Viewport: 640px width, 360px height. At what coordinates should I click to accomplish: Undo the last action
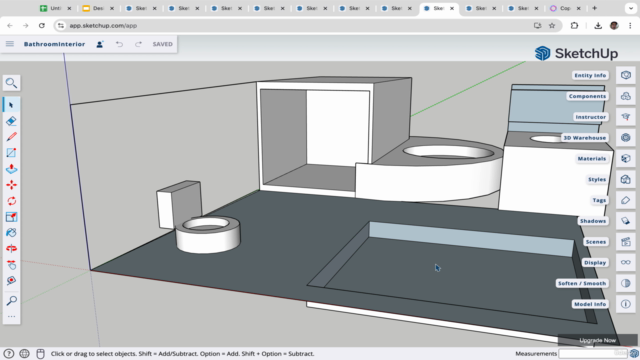(x=119, y=44)
